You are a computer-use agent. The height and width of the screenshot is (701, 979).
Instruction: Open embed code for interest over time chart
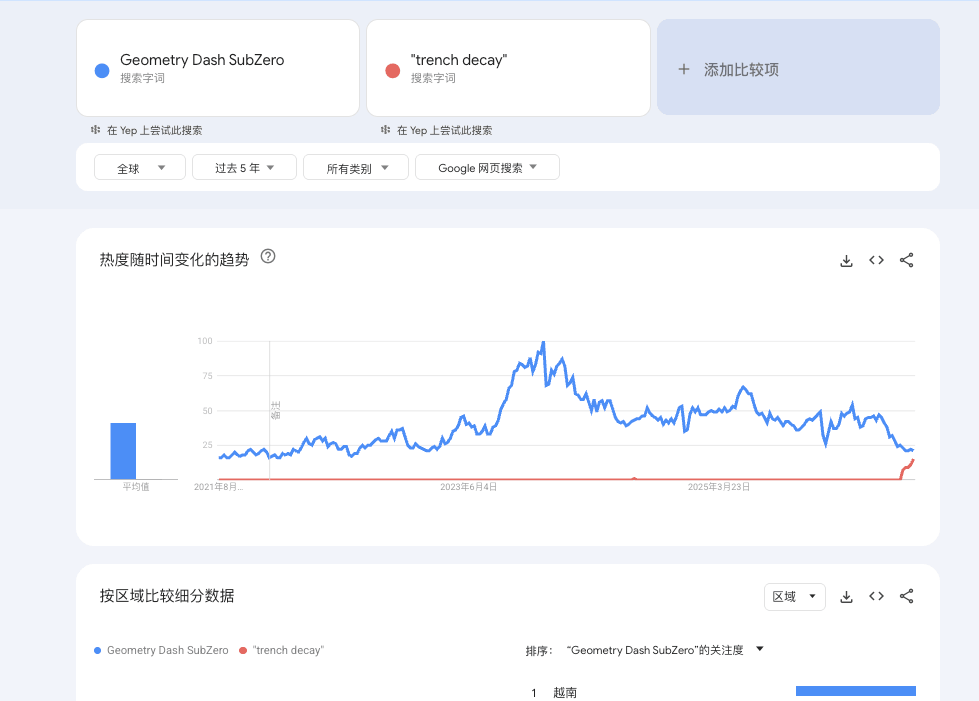(x=876, y=260)
